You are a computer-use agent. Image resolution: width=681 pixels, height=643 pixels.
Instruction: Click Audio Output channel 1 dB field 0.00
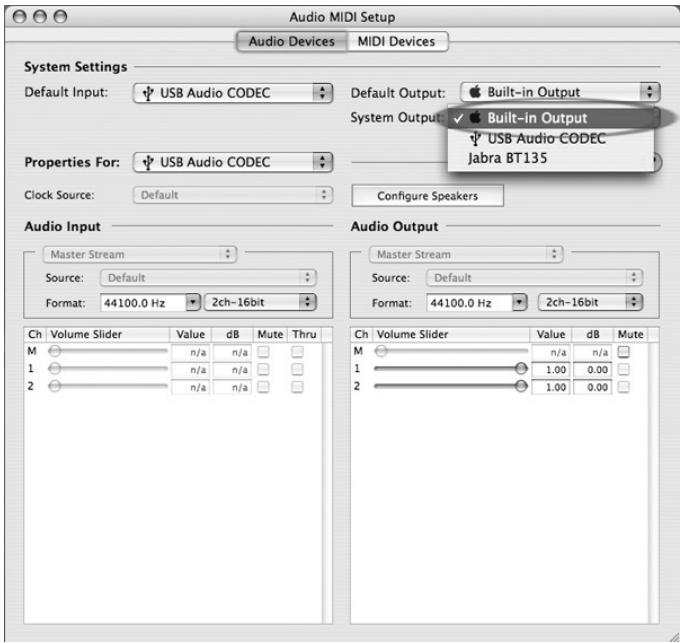tap(592, 370)
